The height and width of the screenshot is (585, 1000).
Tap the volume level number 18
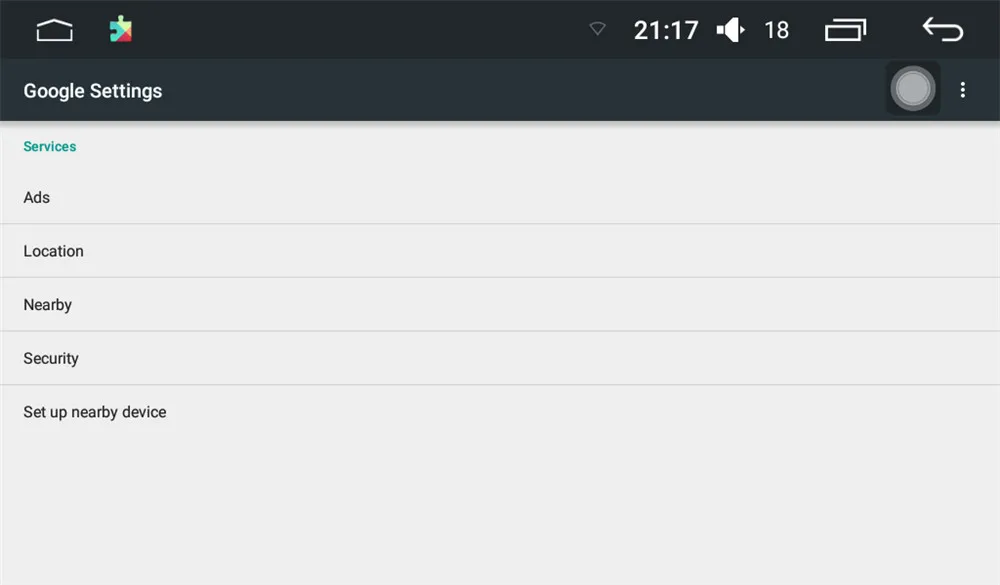[x=776, y=30]
